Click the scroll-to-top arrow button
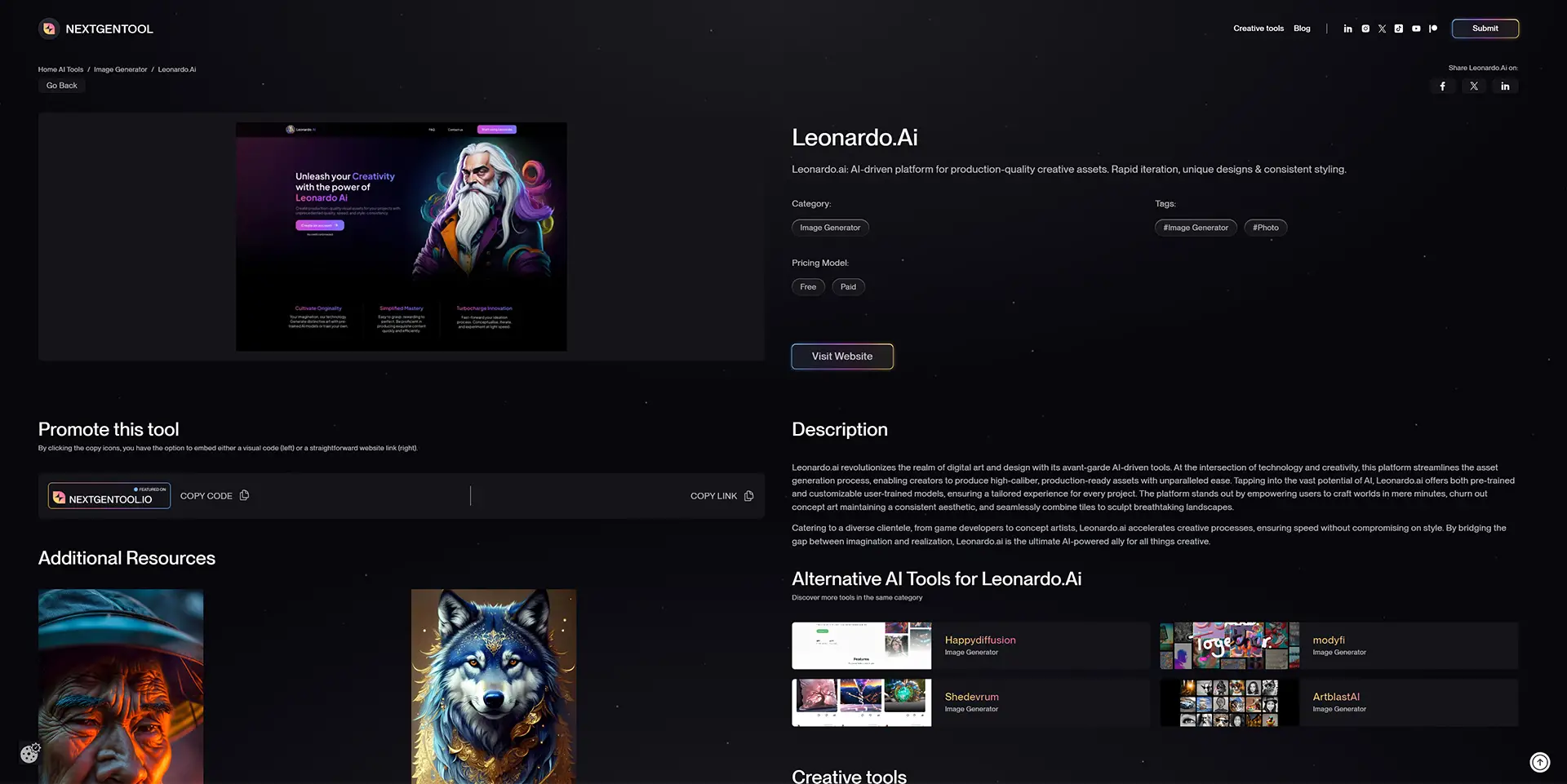 [x=1540, y=761]
